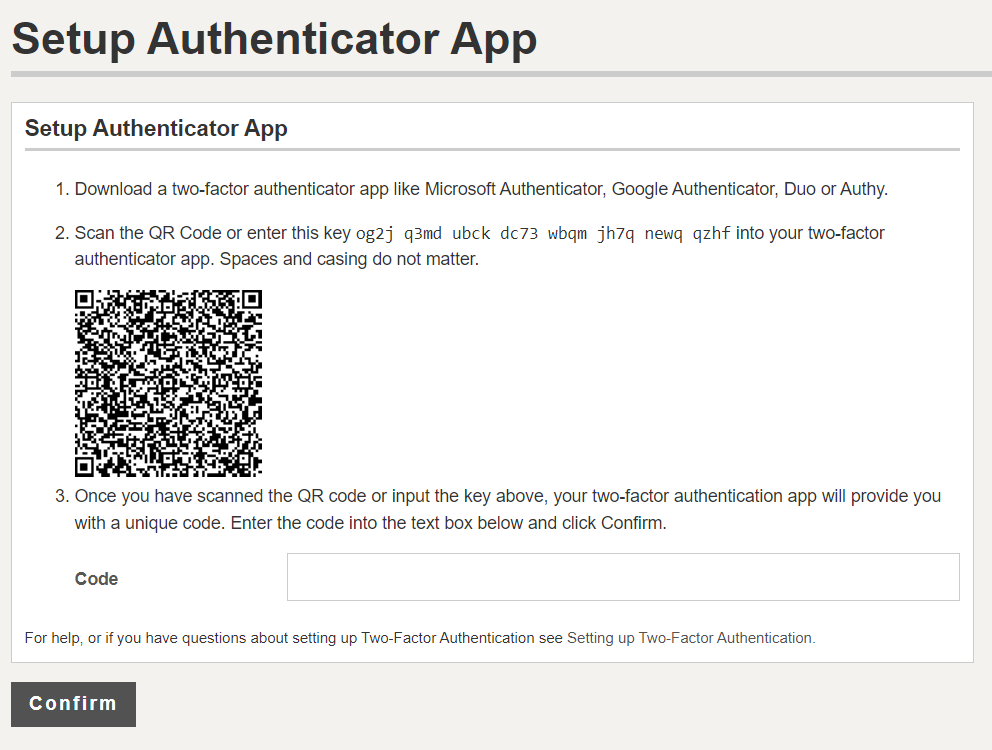Click the Spaces and casing do not matter text

click(349, 259)
